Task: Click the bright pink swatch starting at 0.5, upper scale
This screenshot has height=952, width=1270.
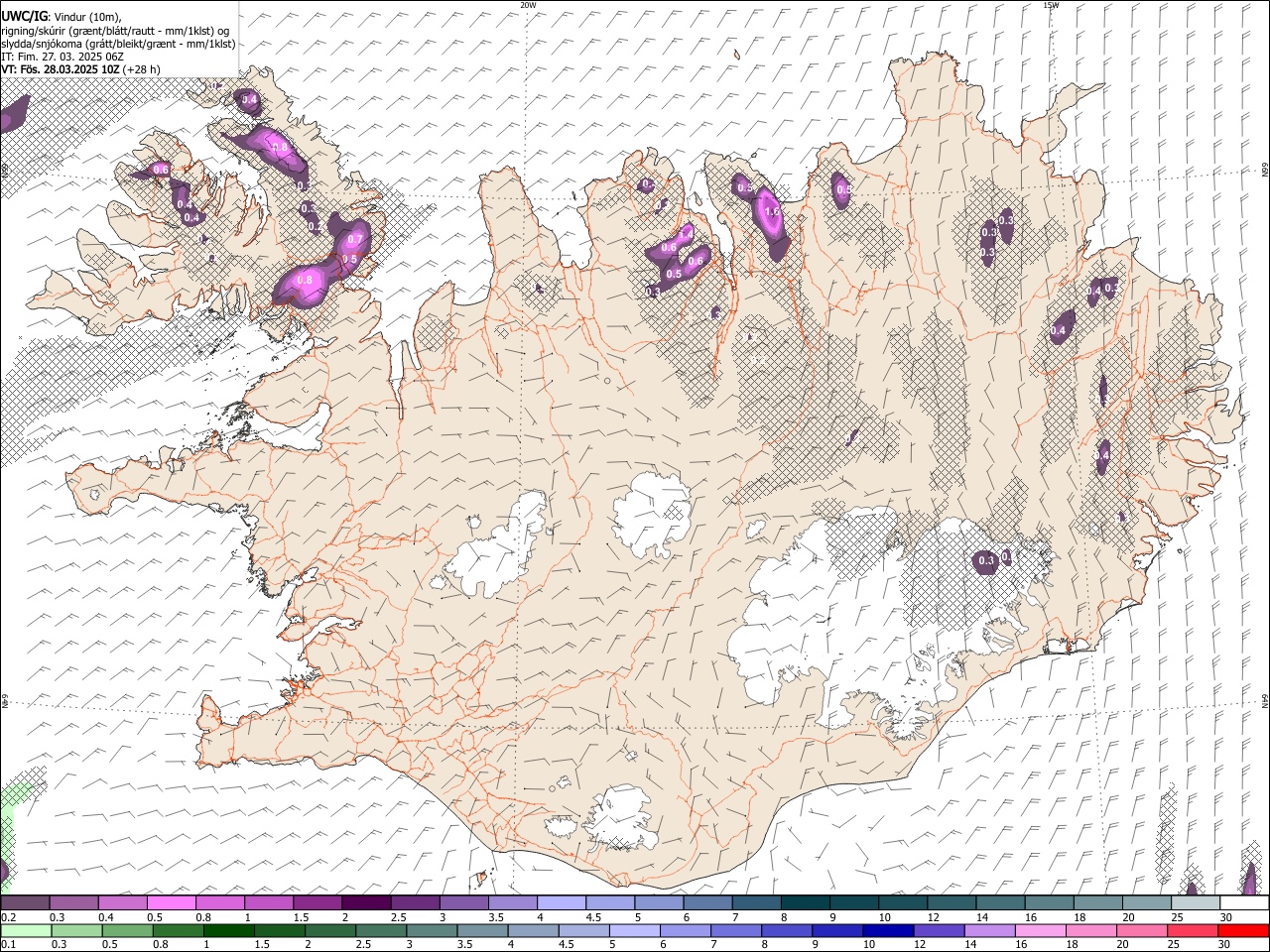Action: 171,902
